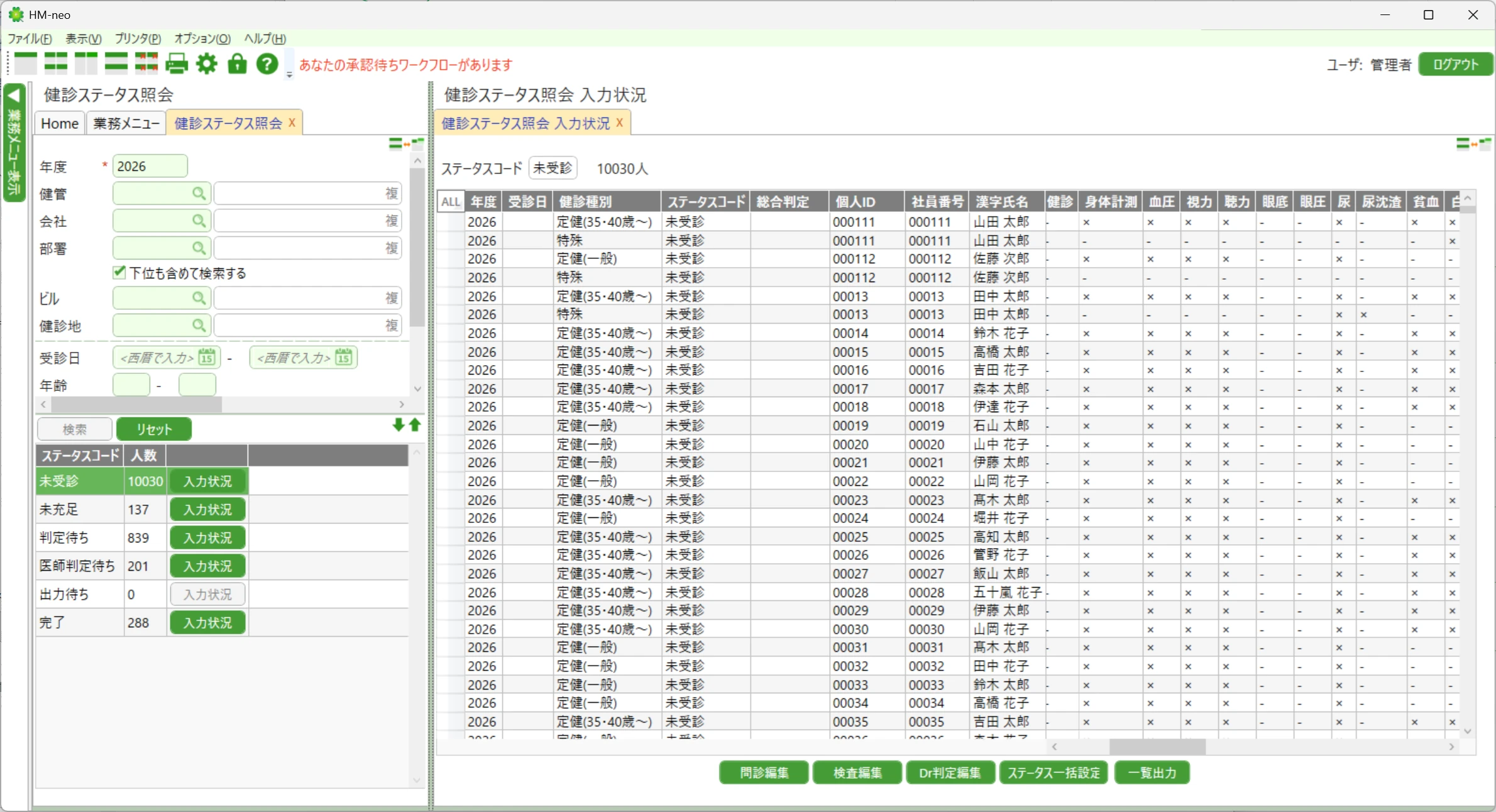
Task: Click the printer toolbar icon
Action: coord(177,63)
